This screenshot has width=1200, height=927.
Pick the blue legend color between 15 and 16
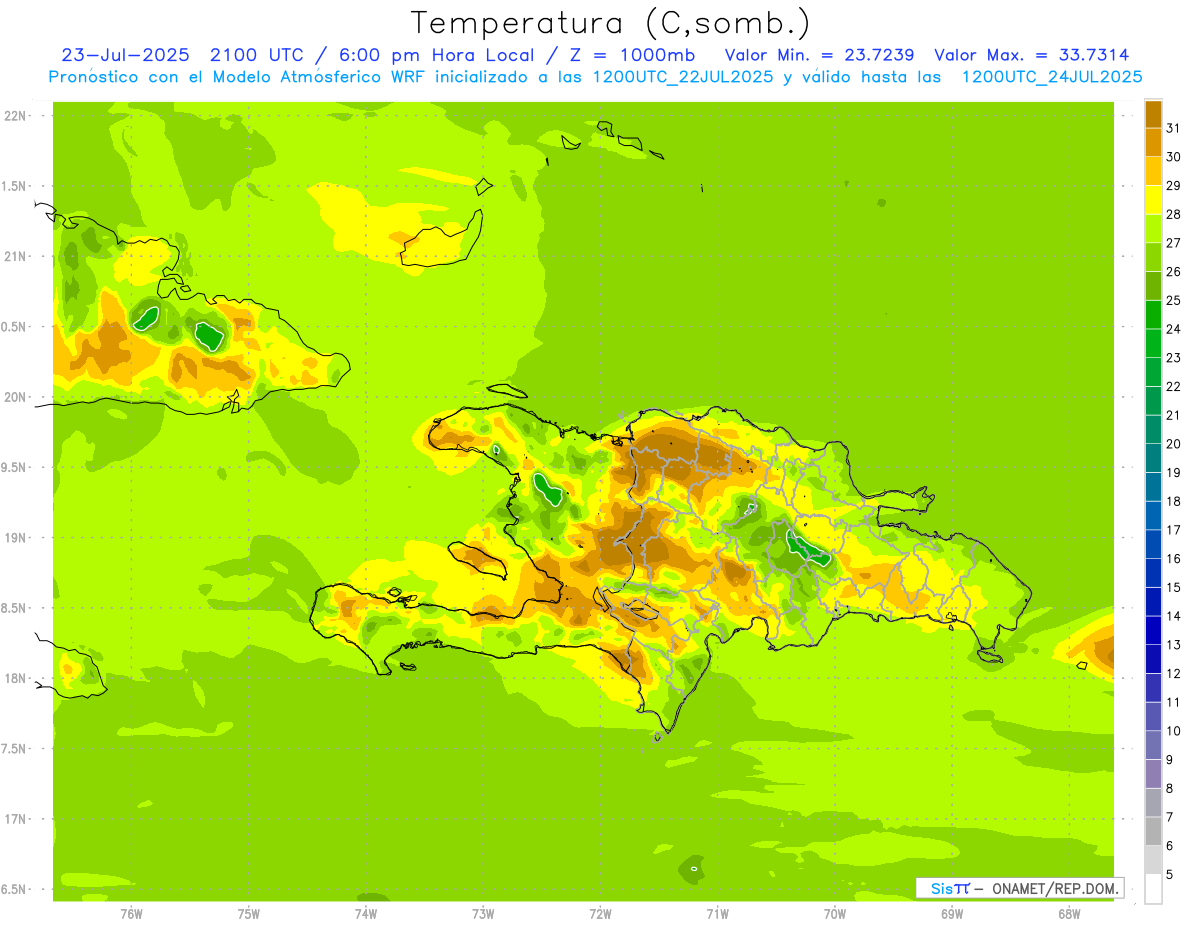tap(1153, 572)
